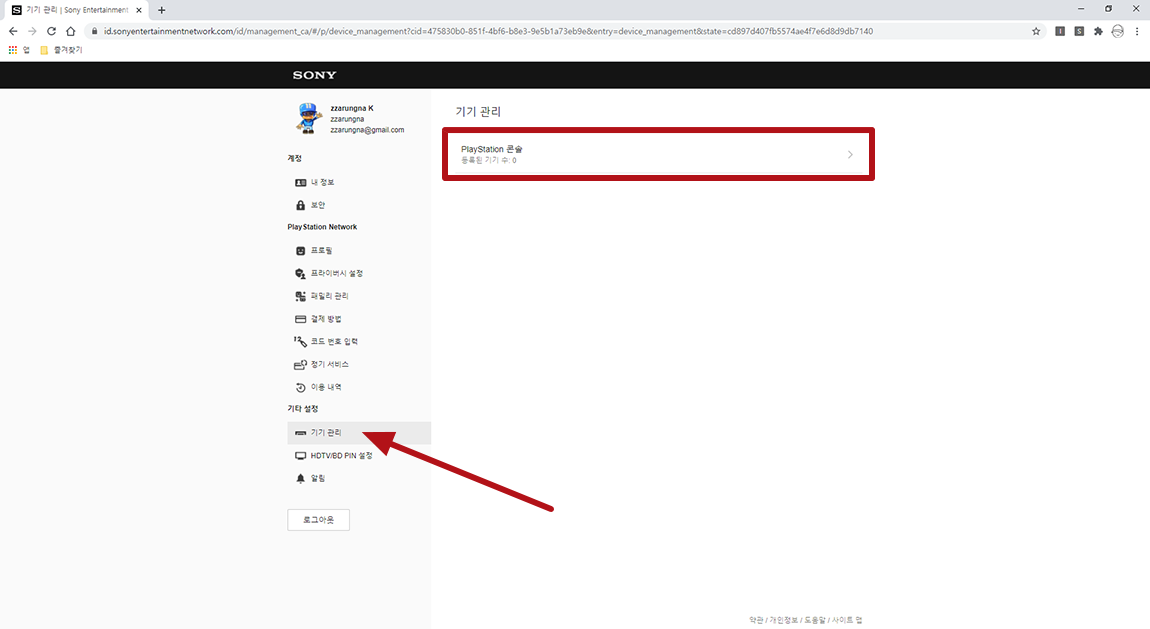Open 코드 번호 입력 via the key icon
This screenshot has width=1150, height=629.
[300, 342]
